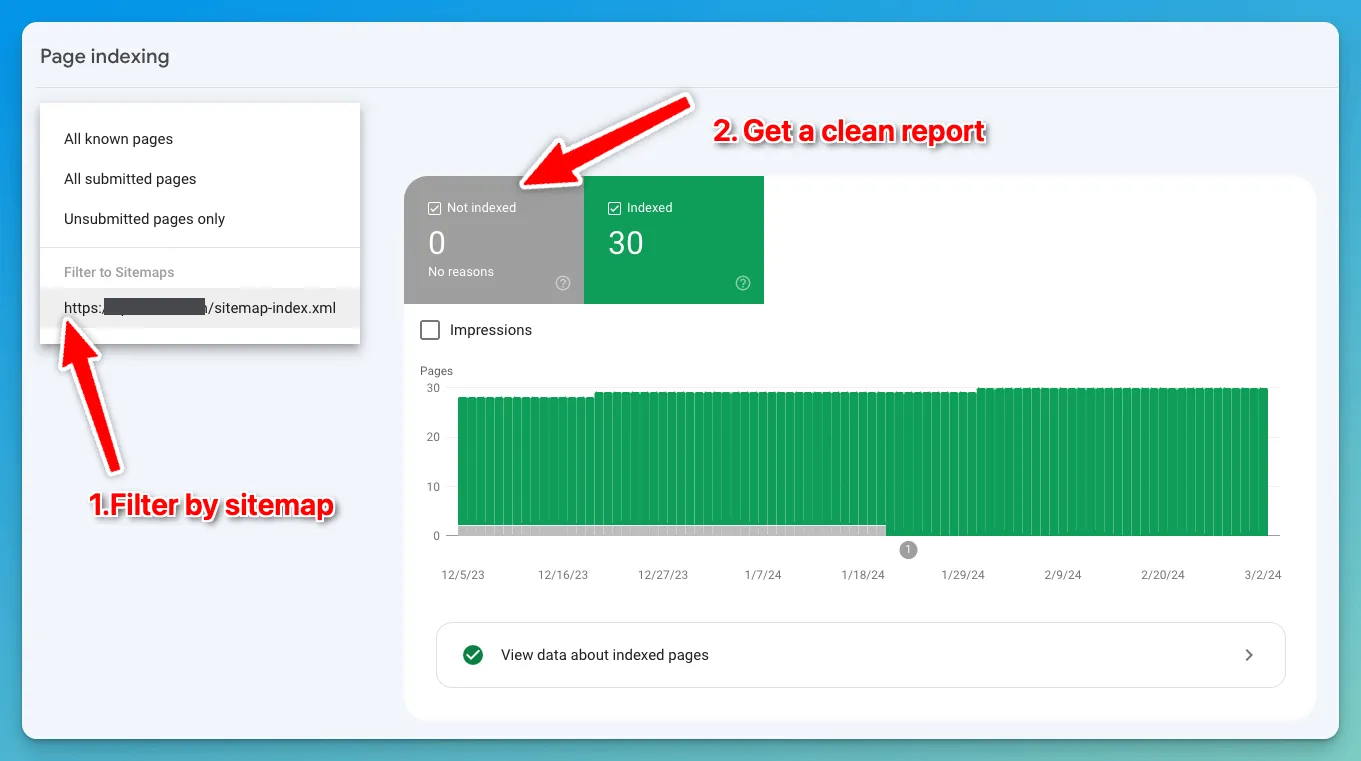Expand the chevron arrow in View data row
The image size is (1361, 761).
coord(1249,655)
